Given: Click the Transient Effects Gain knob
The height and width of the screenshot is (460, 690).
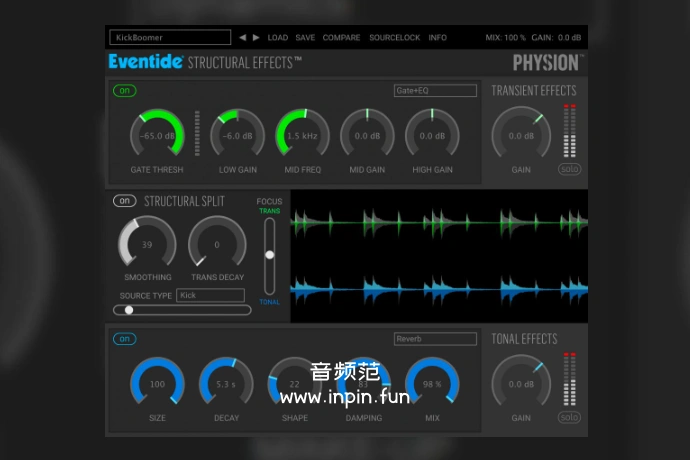Looking at the screenshot, I should point(521,135).
